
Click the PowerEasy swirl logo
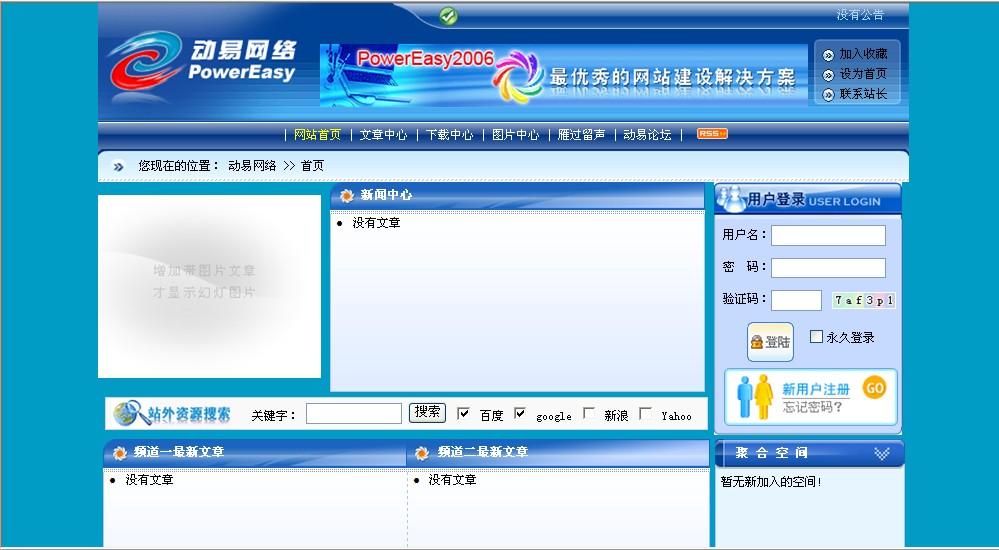tap(145, 61)
